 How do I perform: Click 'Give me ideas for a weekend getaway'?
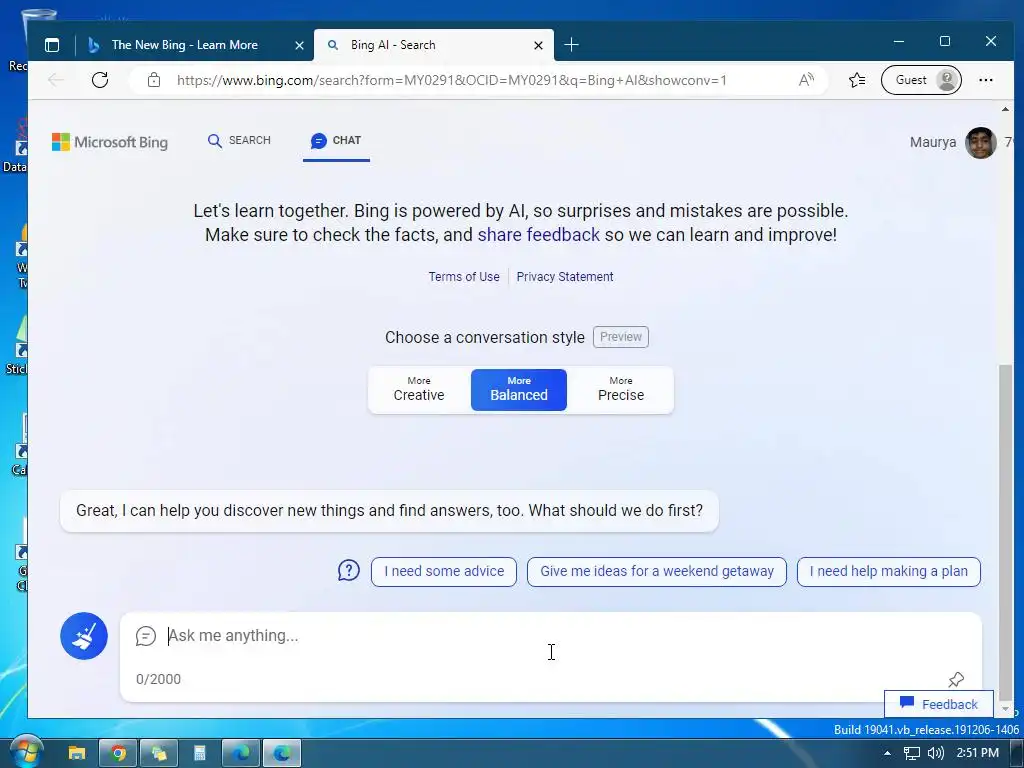[657, 571]
